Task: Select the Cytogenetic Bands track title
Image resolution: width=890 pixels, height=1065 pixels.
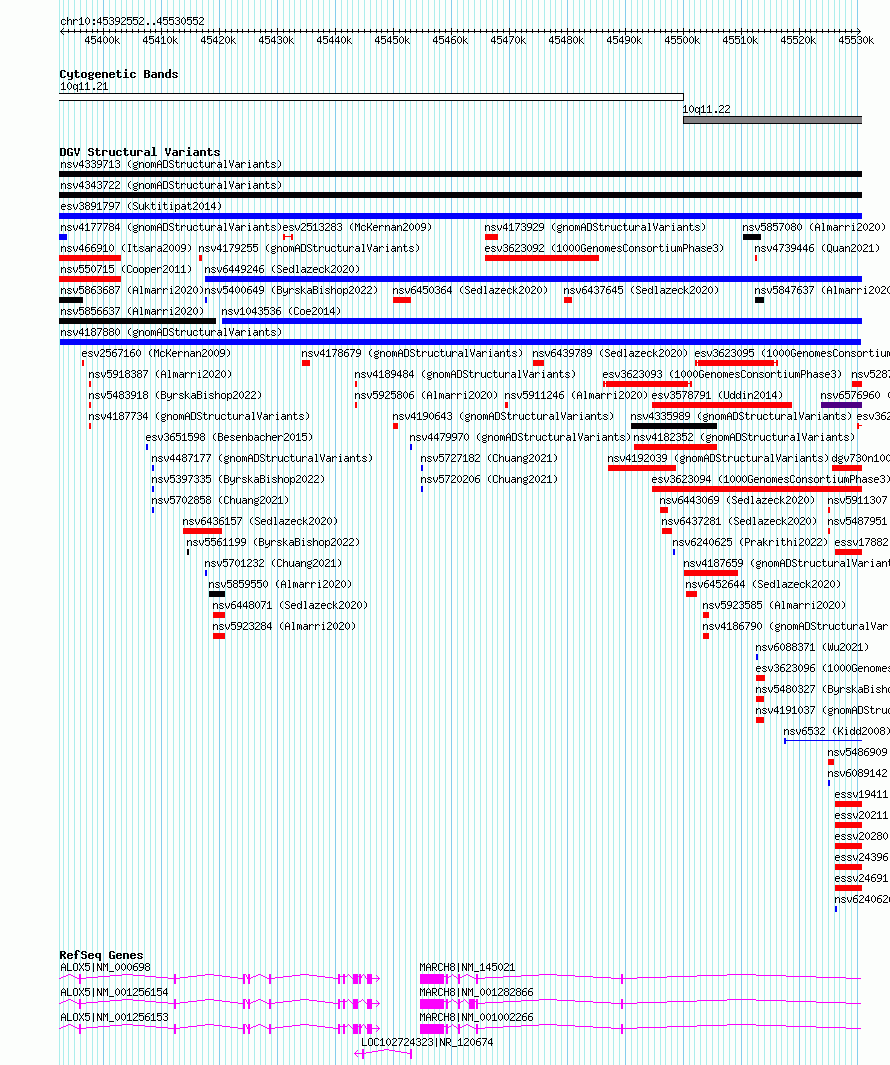Action: (119, 74)
